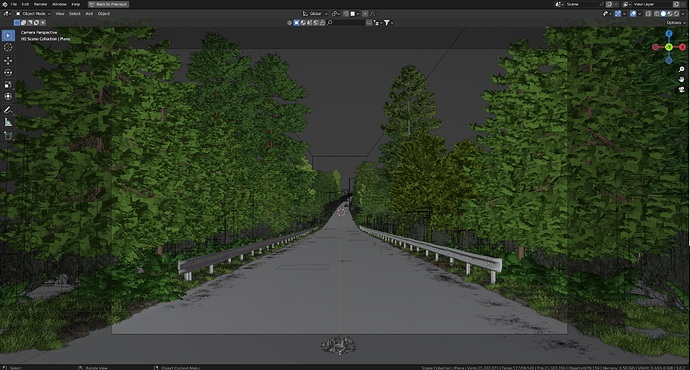Open the Options dropdown
Screen dimensions: 690x370
click(676, 23)
